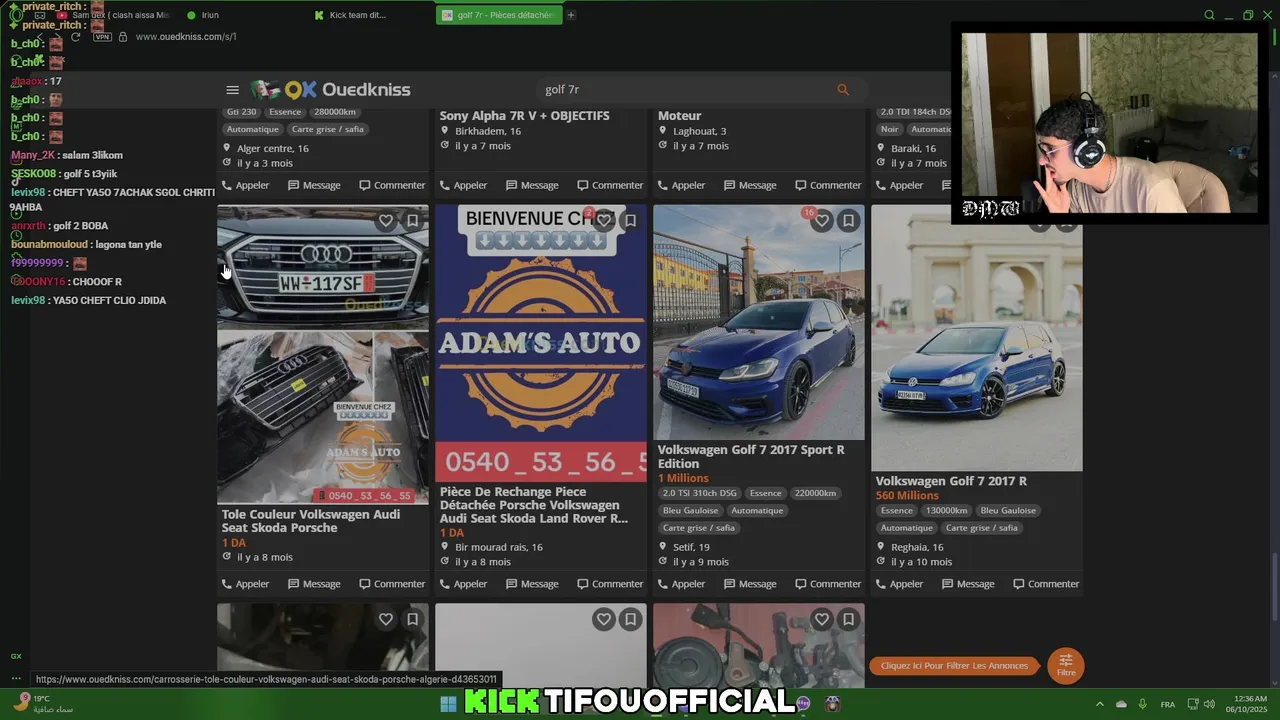This screenshot has height=720, width=1280.
Task: Like the Tole Couleur Volkswagen listing
Action: [x=386, y=221]
